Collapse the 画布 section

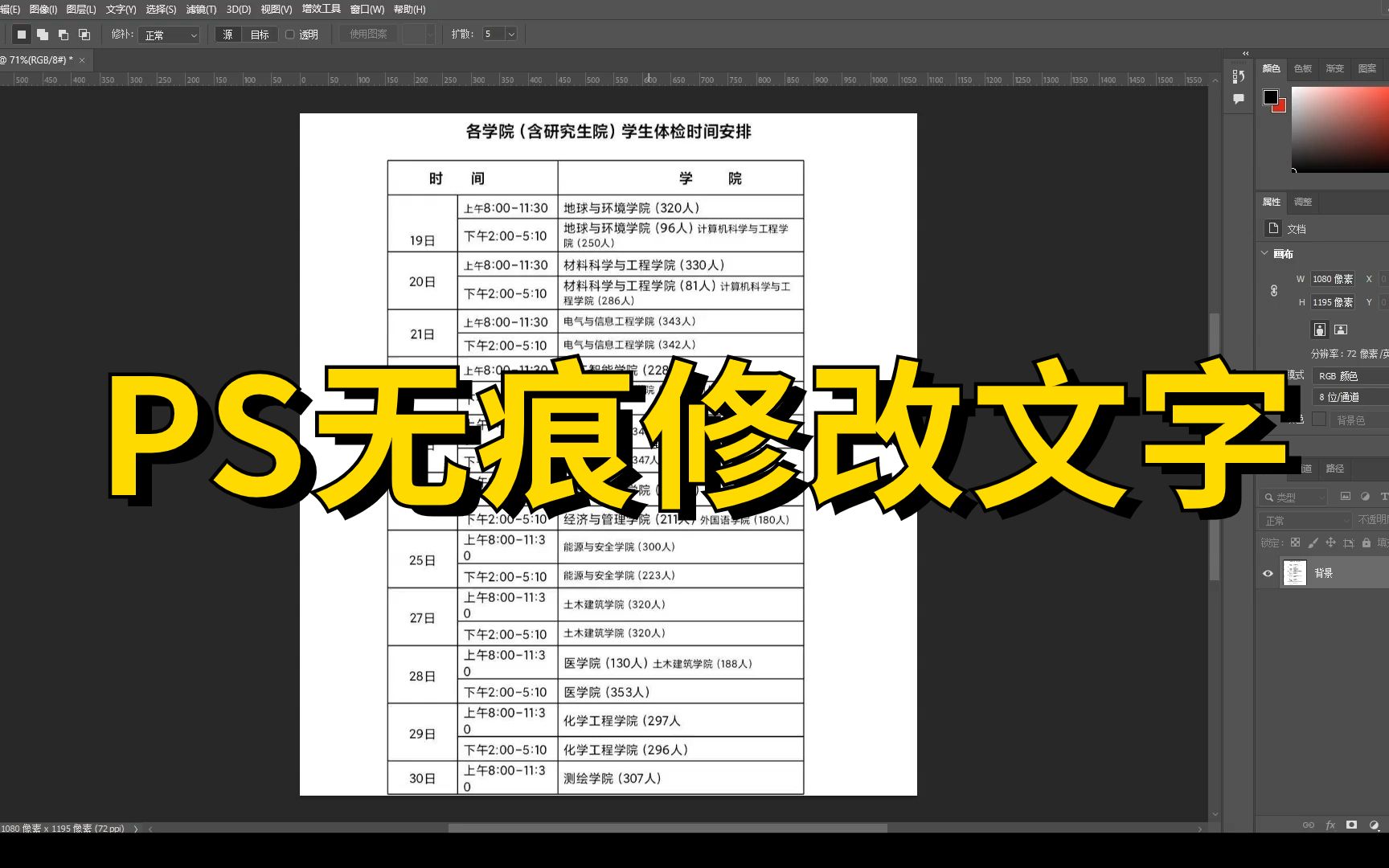(x=1264, y=253)
